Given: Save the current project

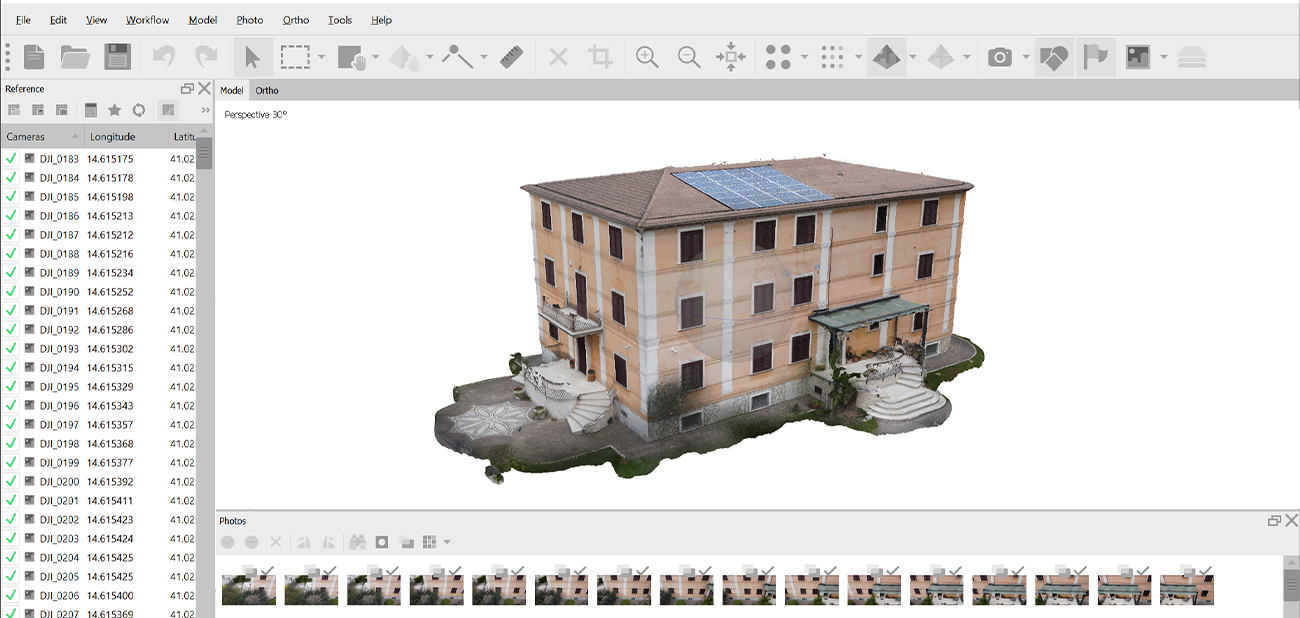Looking at the screenshot, I should [x=118, y=57].
